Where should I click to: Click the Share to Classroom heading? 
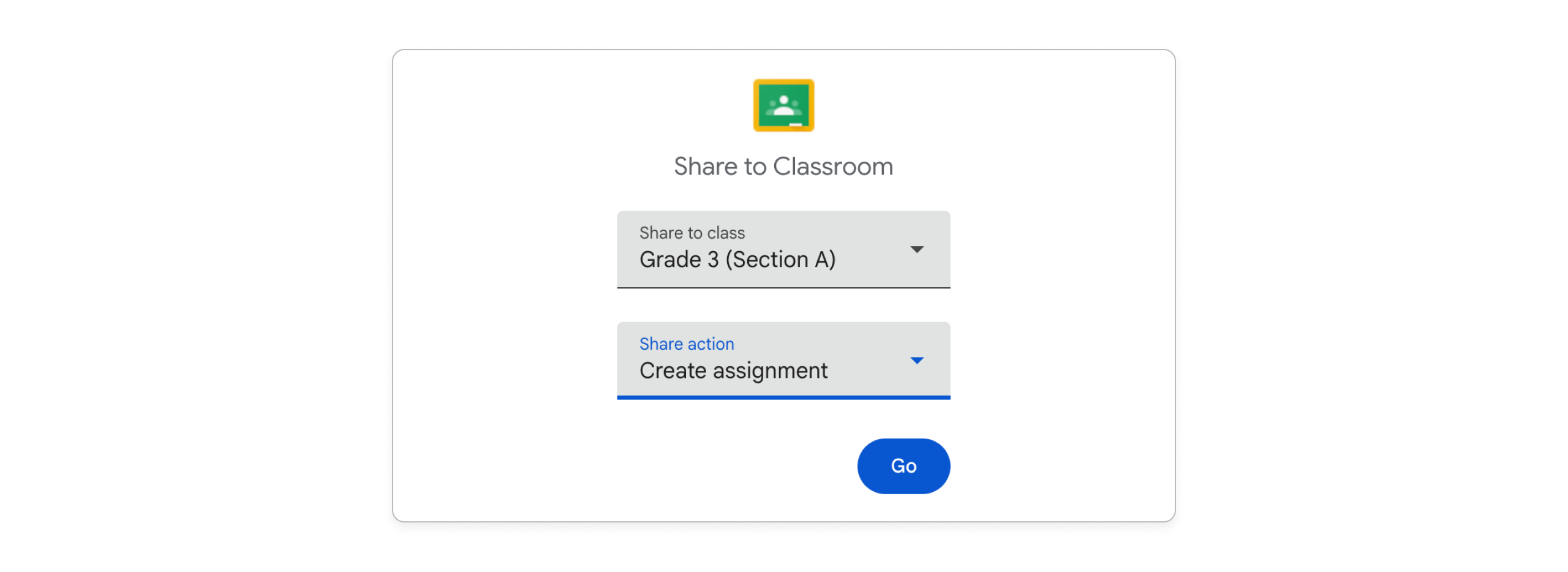783,167
